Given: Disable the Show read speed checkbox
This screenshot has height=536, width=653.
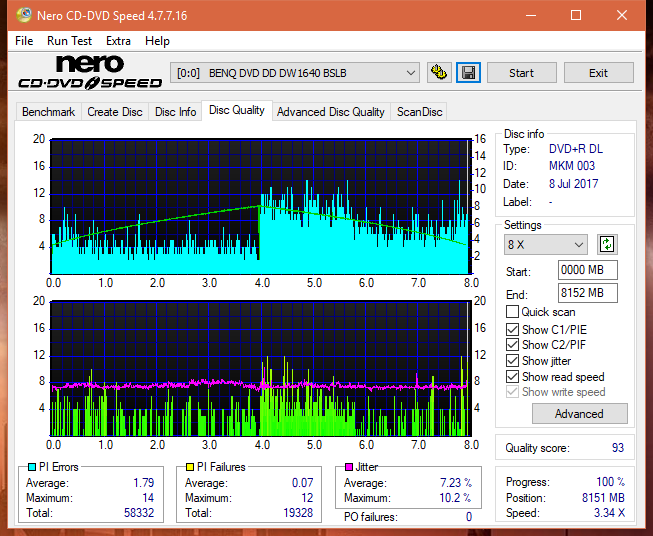Looking at the screenshot, I should (512, 376).
